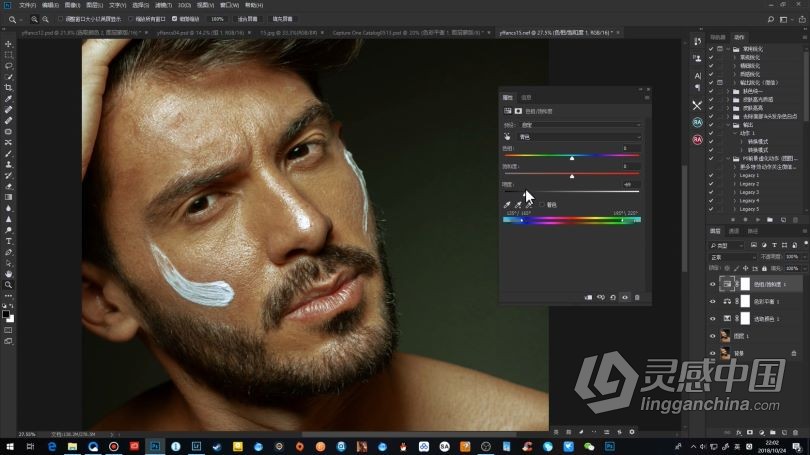Open the Hue/Saturation preset dropdown
Screen dimensions: 810x455
coord(579,124)
